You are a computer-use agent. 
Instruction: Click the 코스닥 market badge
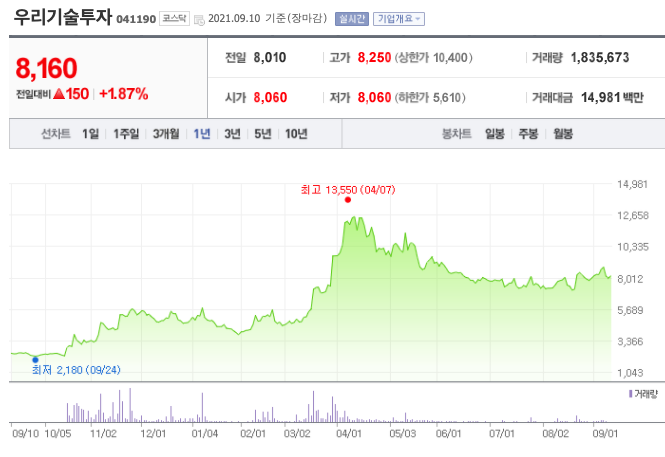click(x=174, y=19)
